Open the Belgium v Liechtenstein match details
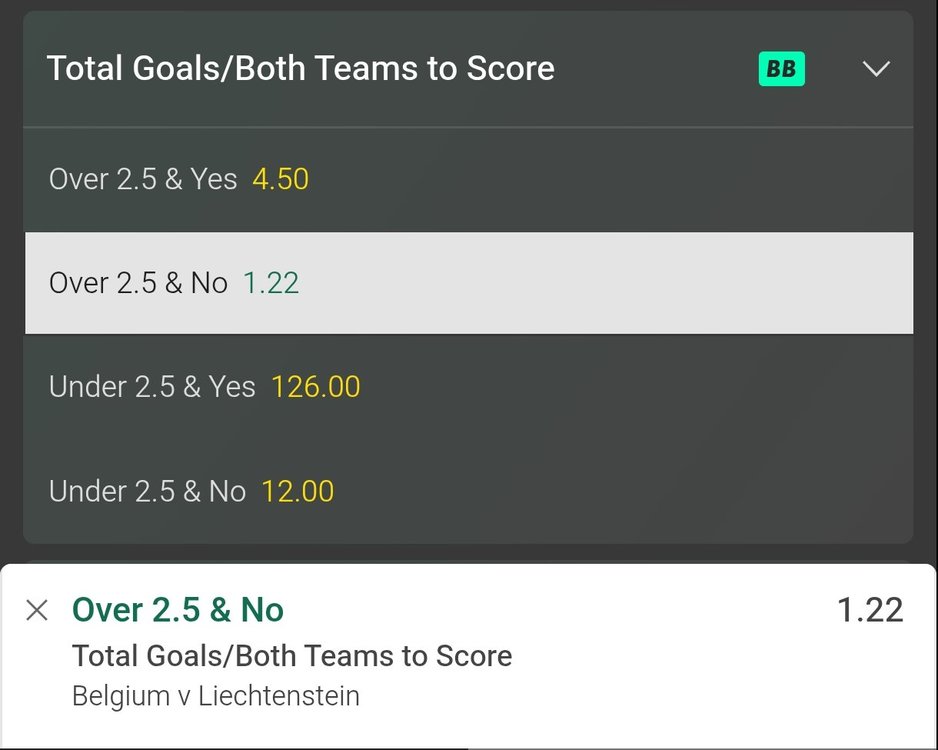938x750 pixels. click(x=215, y=696)
